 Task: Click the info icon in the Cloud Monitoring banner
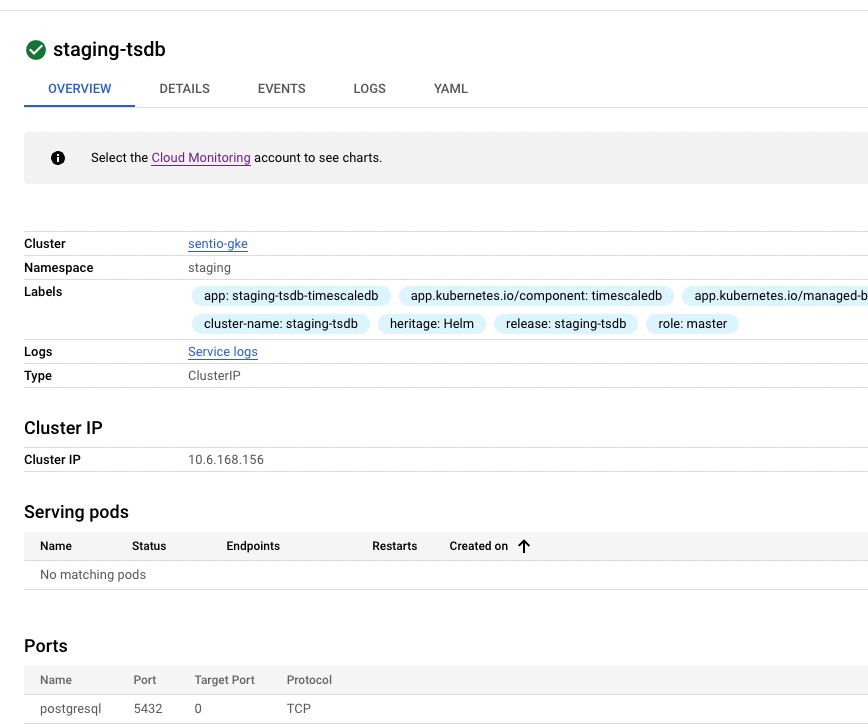[57, 157]
